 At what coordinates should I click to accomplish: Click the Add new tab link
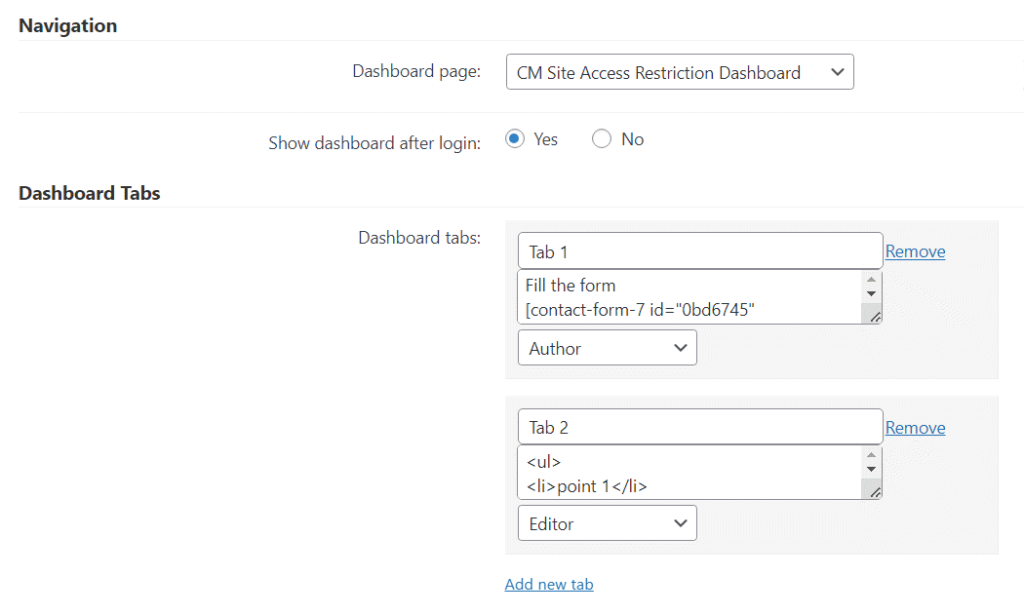pos(549,585)
